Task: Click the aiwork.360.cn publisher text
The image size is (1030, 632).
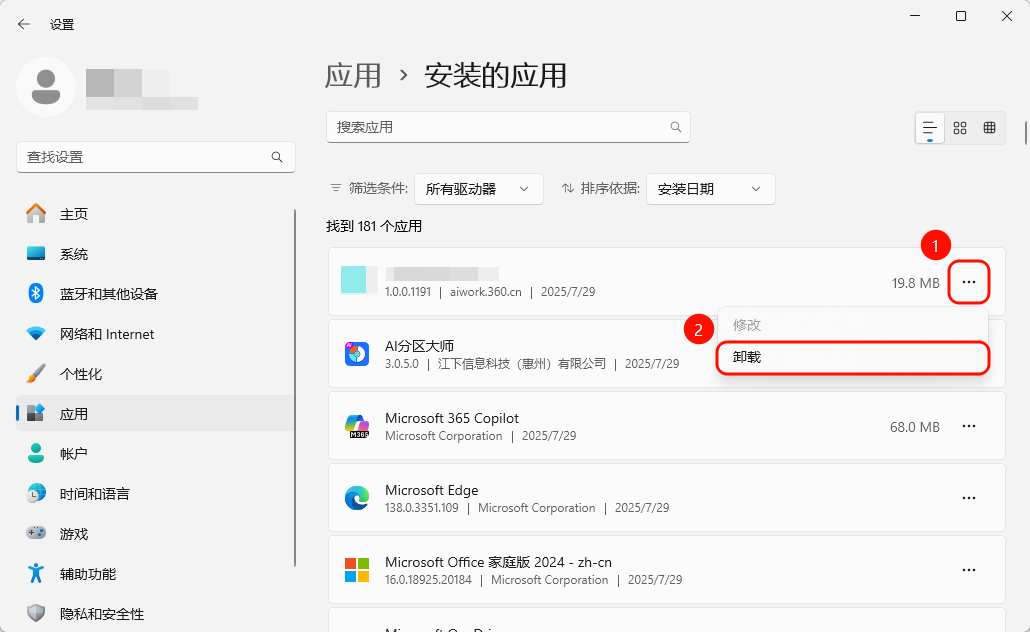Action: [x=485, y=292]
